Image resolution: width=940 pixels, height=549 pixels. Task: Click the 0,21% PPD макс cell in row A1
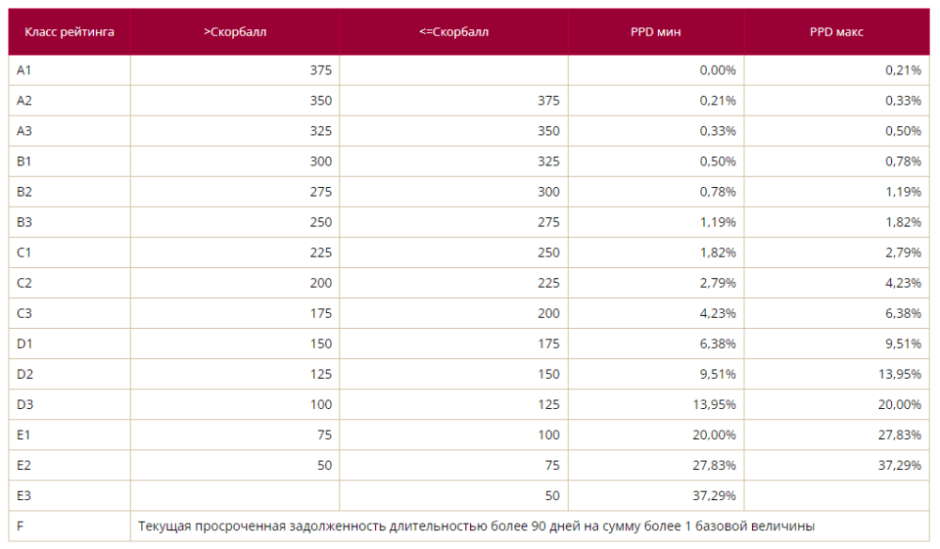pos(903,70)
